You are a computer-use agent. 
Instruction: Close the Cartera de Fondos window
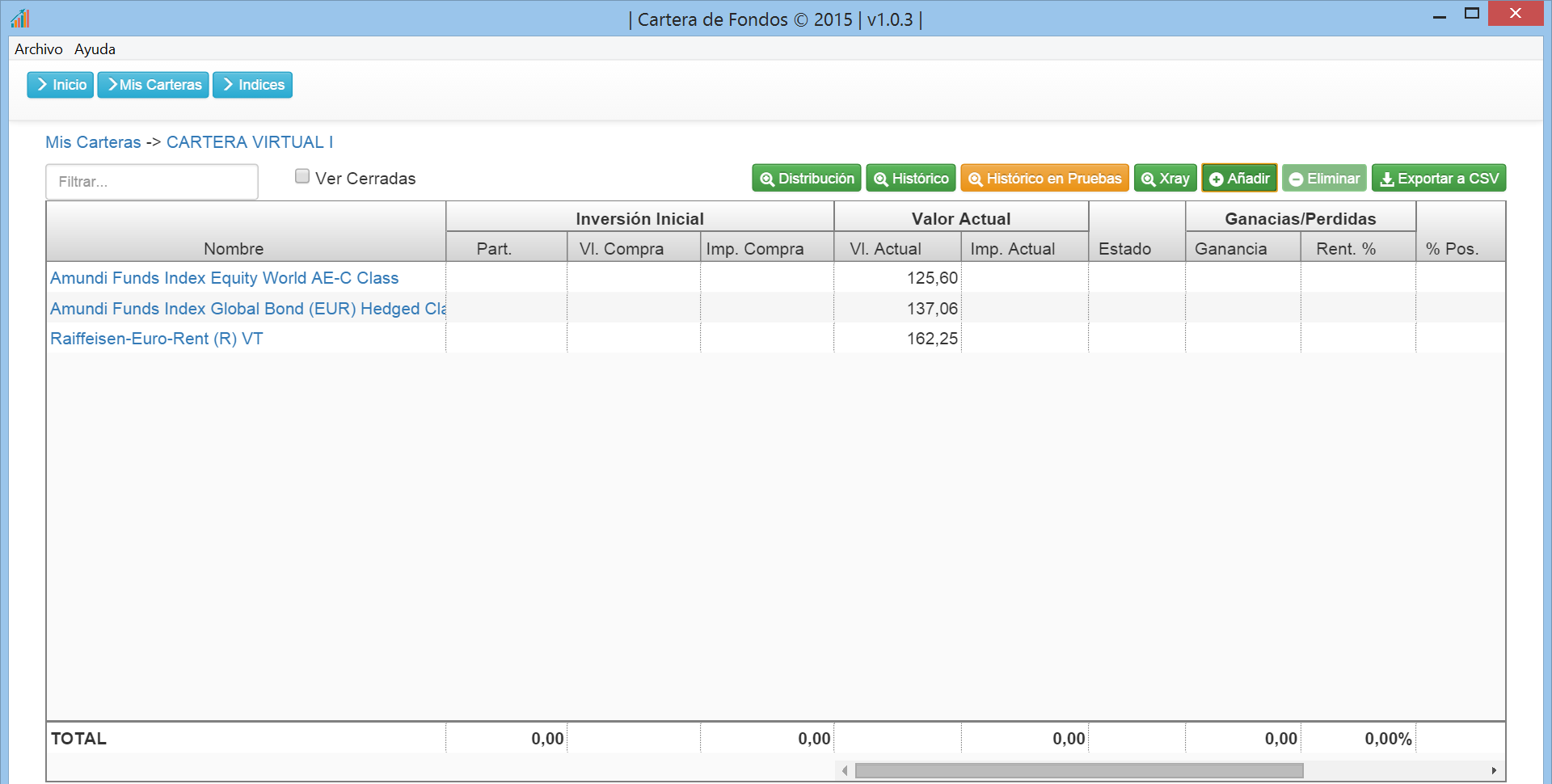pos(1516,14)
